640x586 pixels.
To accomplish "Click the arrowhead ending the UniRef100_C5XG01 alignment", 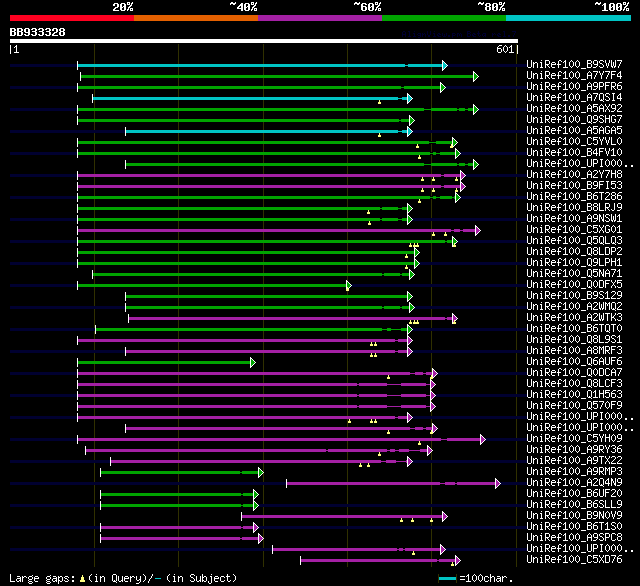I will (x=478, y=231).
